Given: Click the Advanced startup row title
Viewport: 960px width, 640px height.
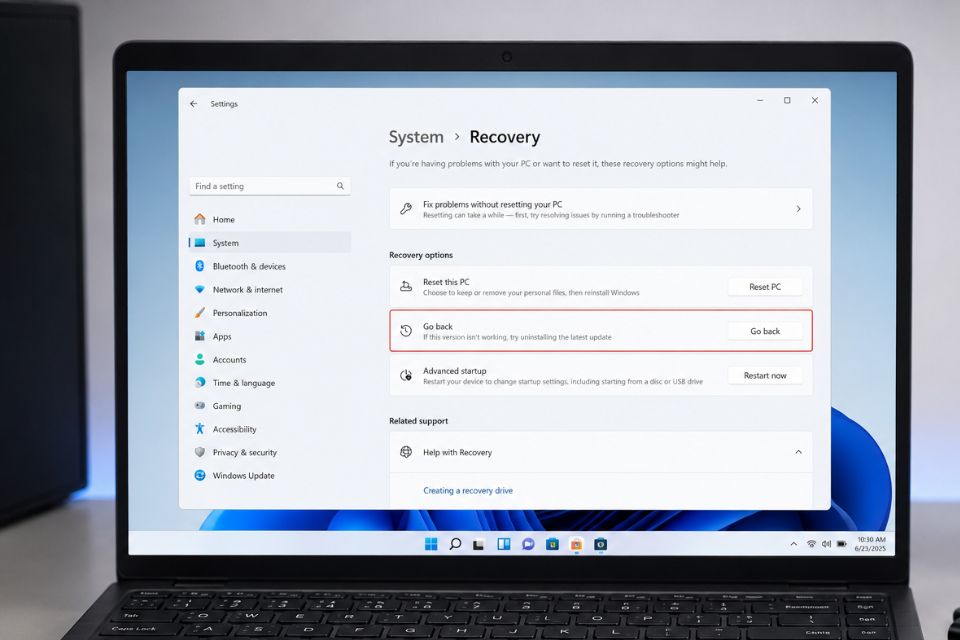Looking at the screenshot, I should [x=454, y=371].
